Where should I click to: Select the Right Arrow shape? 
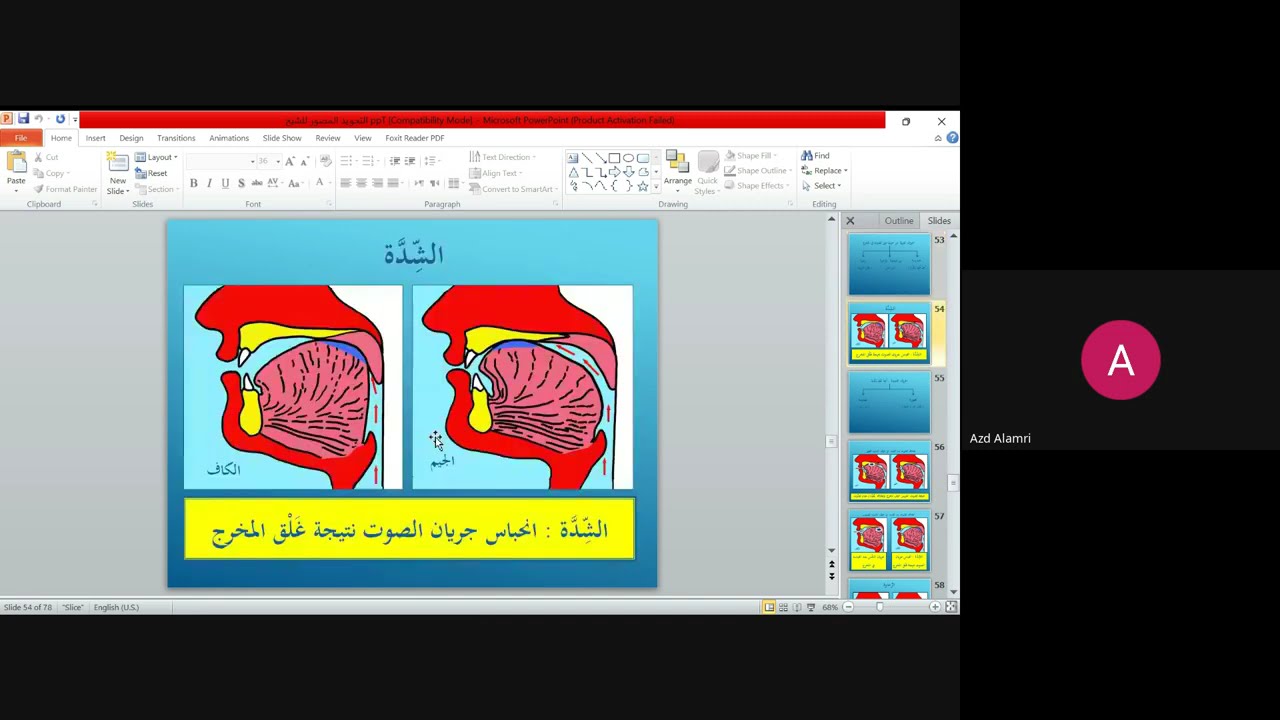coord(614,172)
